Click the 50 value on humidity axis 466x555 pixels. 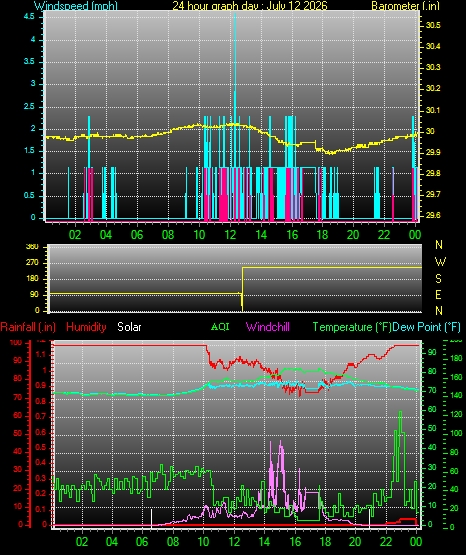(17, 433)
